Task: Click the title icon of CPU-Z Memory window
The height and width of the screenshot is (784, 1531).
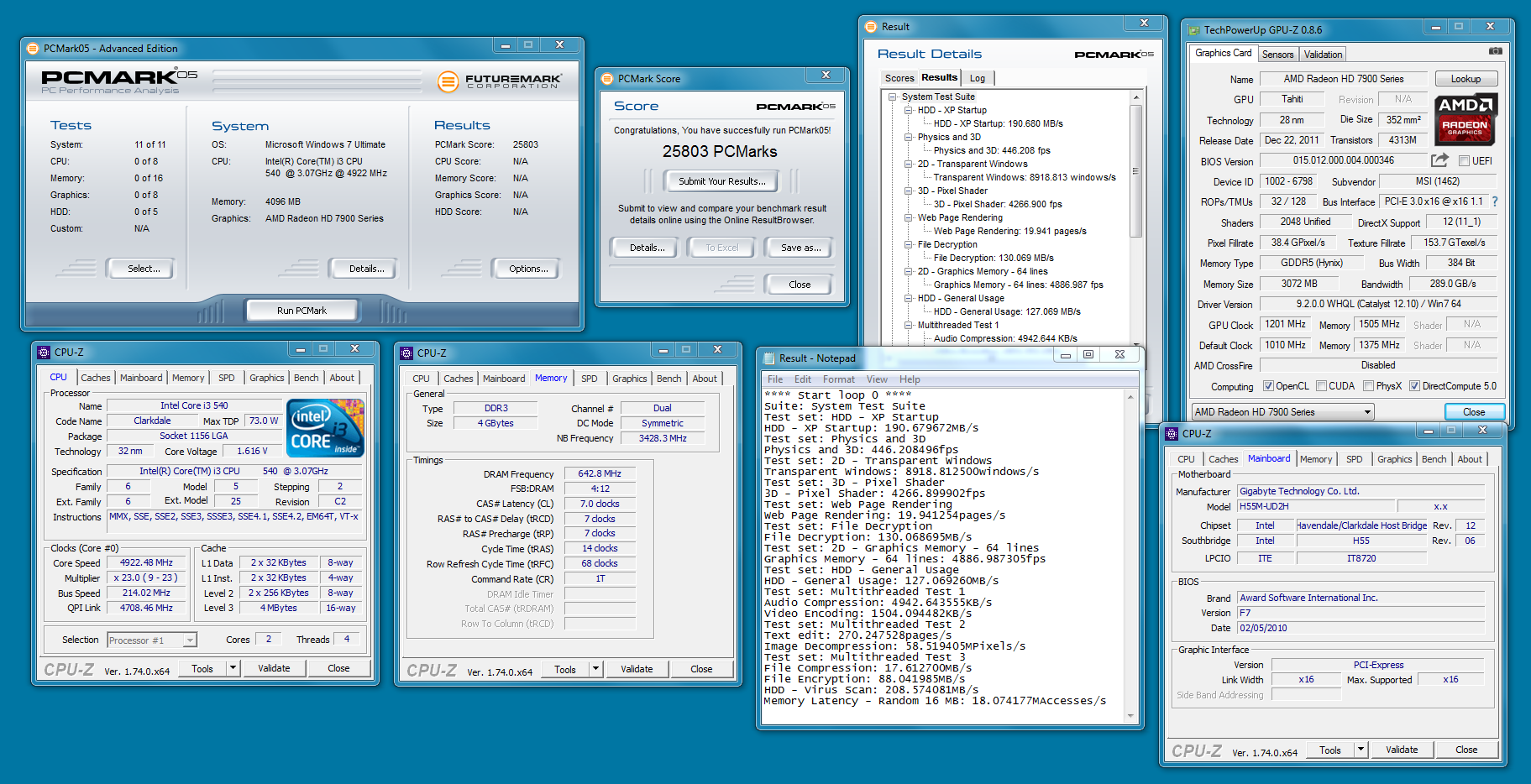Action: [406, 353]
